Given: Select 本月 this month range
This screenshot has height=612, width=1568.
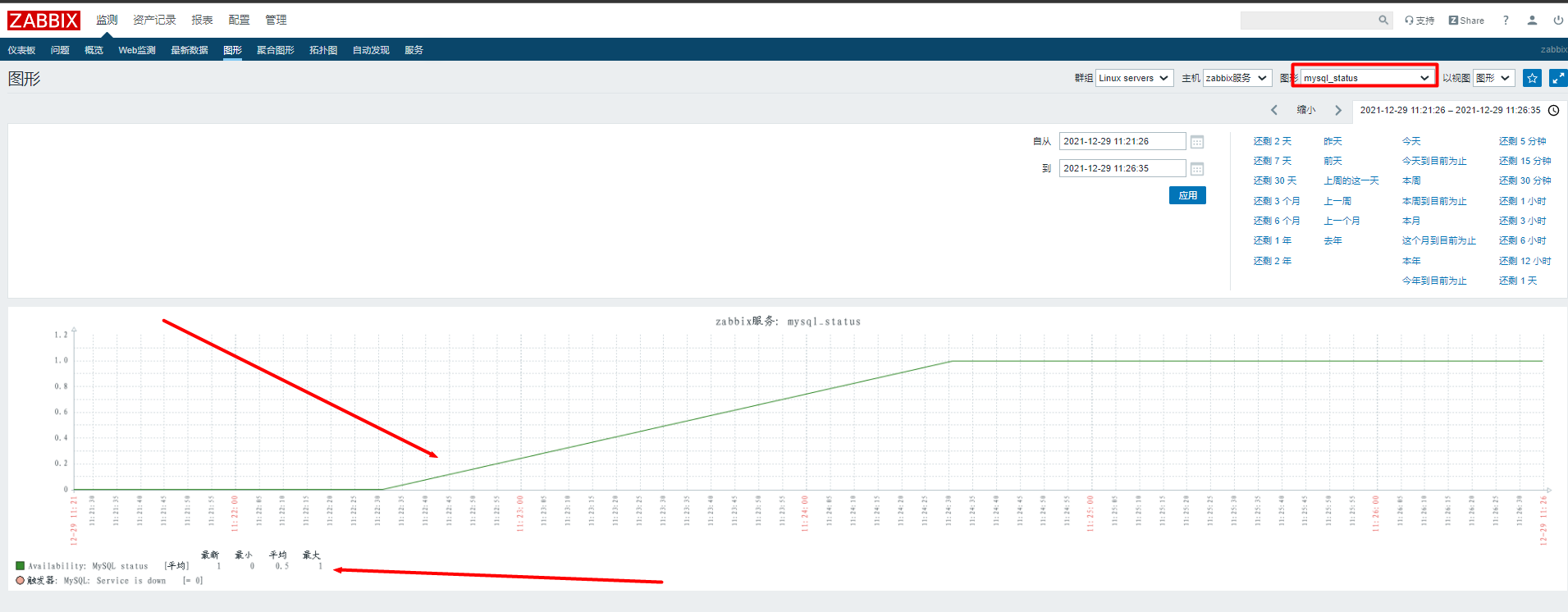Looking at the screenshot, I should pos(1411,221).
